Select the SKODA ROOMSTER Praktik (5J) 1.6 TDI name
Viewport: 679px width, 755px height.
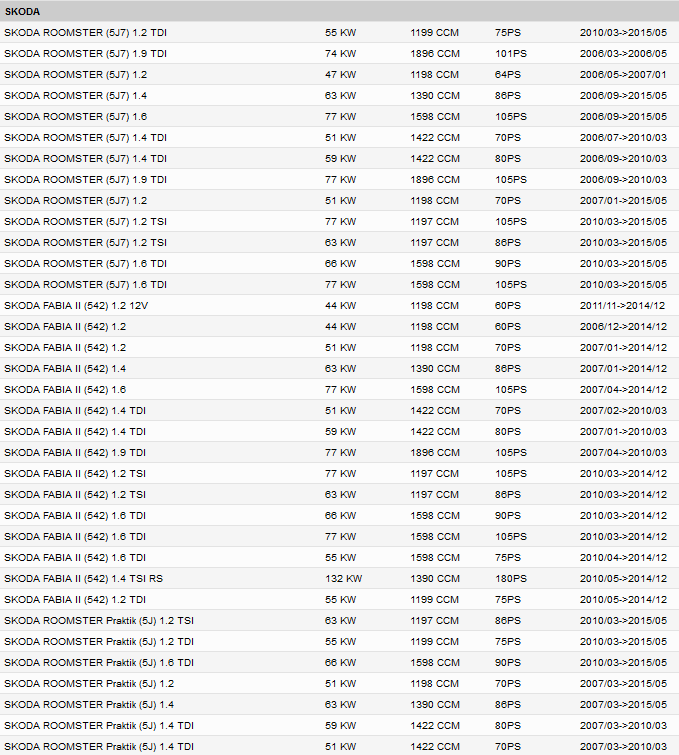click(99, 663)
